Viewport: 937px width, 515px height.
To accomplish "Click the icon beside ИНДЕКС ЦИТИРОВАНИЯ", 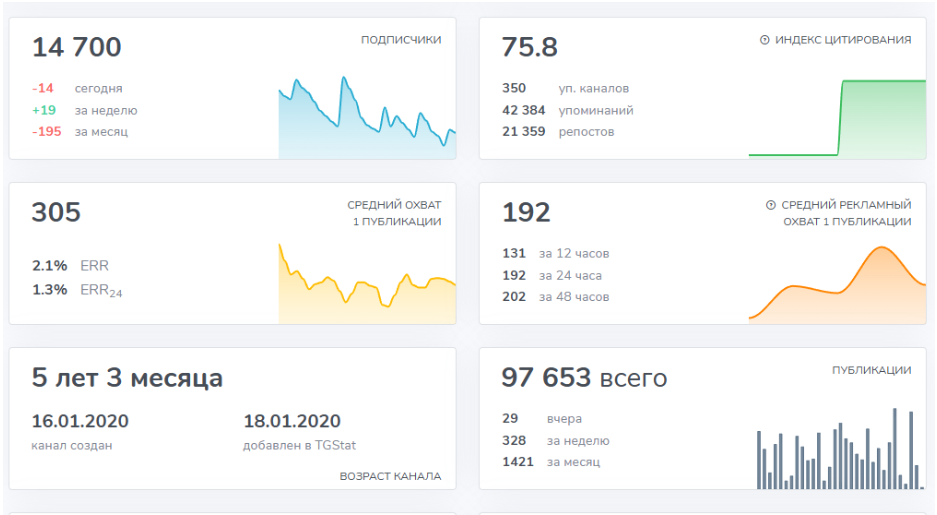I will pos(765,41).
